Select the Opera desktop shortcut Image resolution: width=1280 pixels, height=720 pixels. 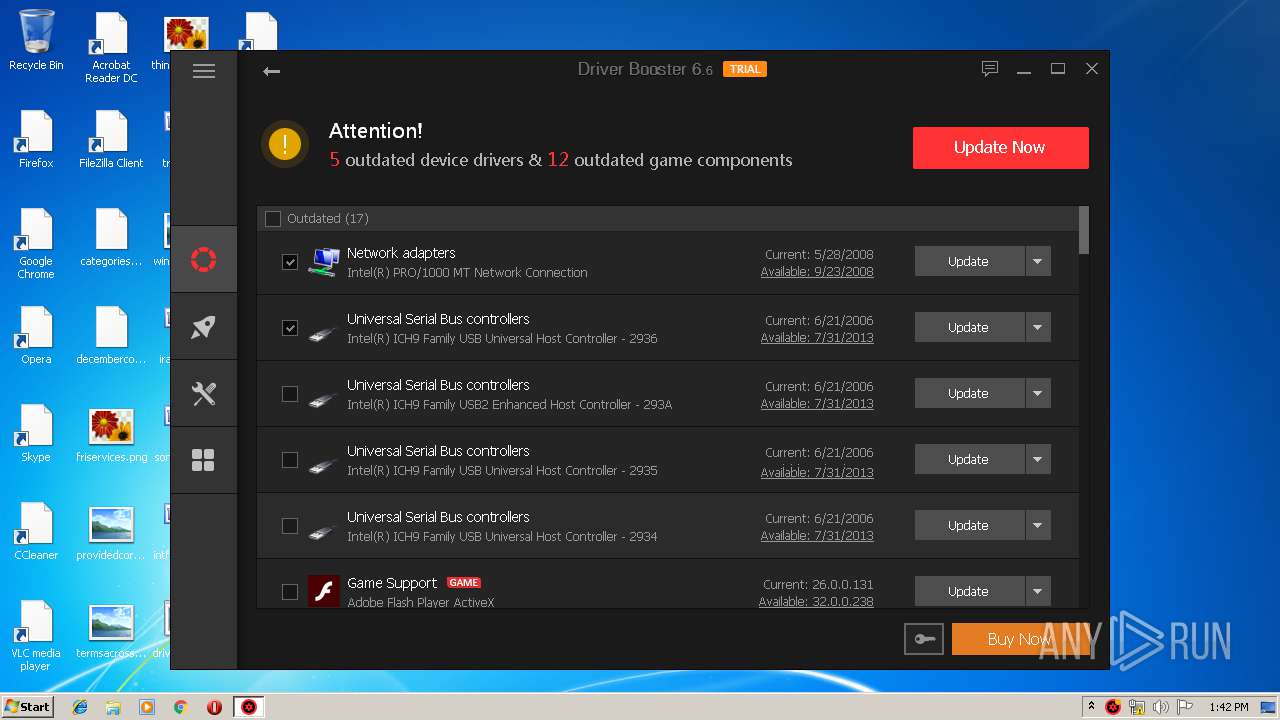pyautogui.click(x=36, y=335)
